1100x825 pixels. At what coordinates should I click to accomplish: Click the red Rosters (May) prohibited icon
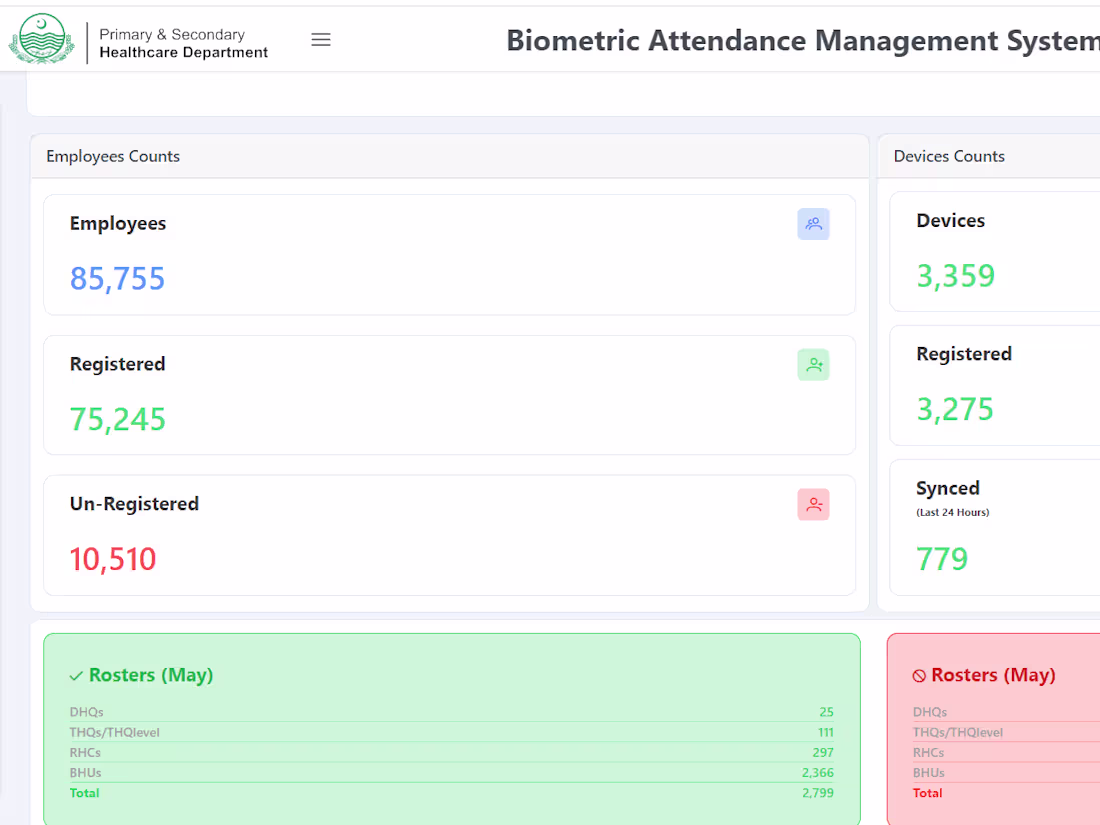pos(919,676)
